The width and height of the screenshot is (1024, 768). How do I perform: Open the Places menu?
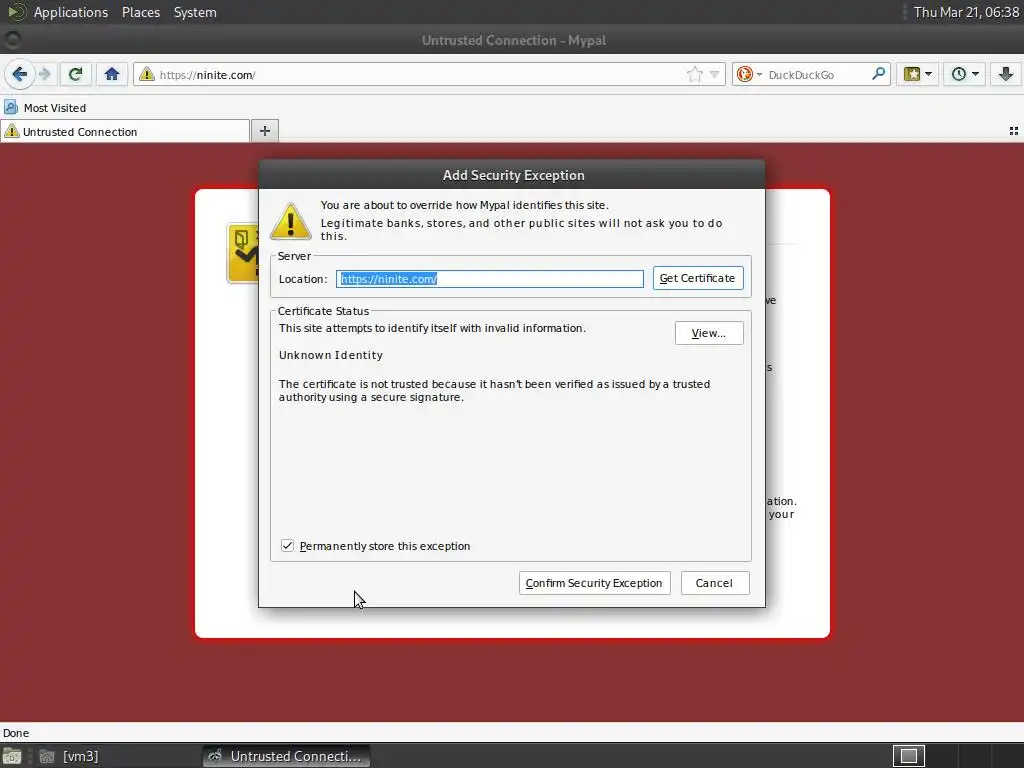click(x=141, y=12)
